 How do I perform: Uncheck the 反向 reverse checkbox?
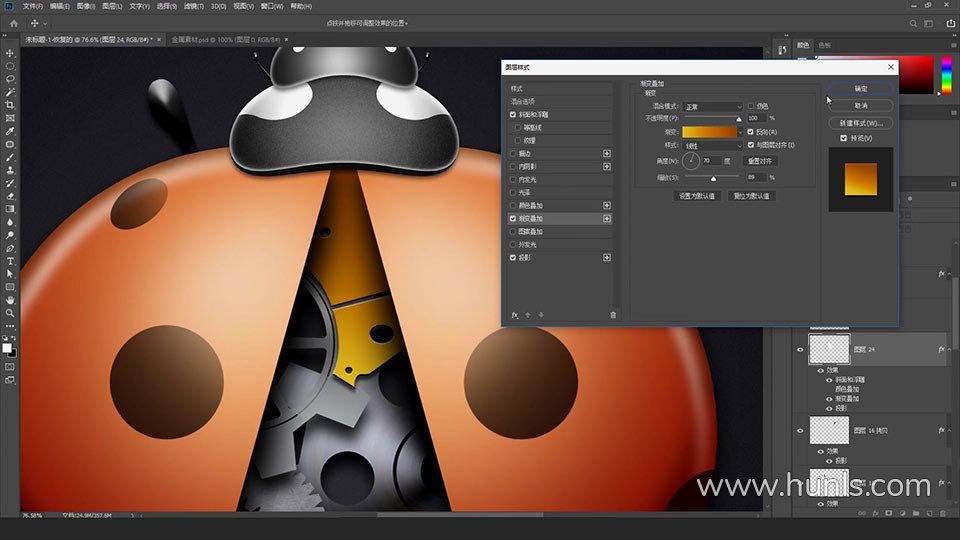(752, 131)
